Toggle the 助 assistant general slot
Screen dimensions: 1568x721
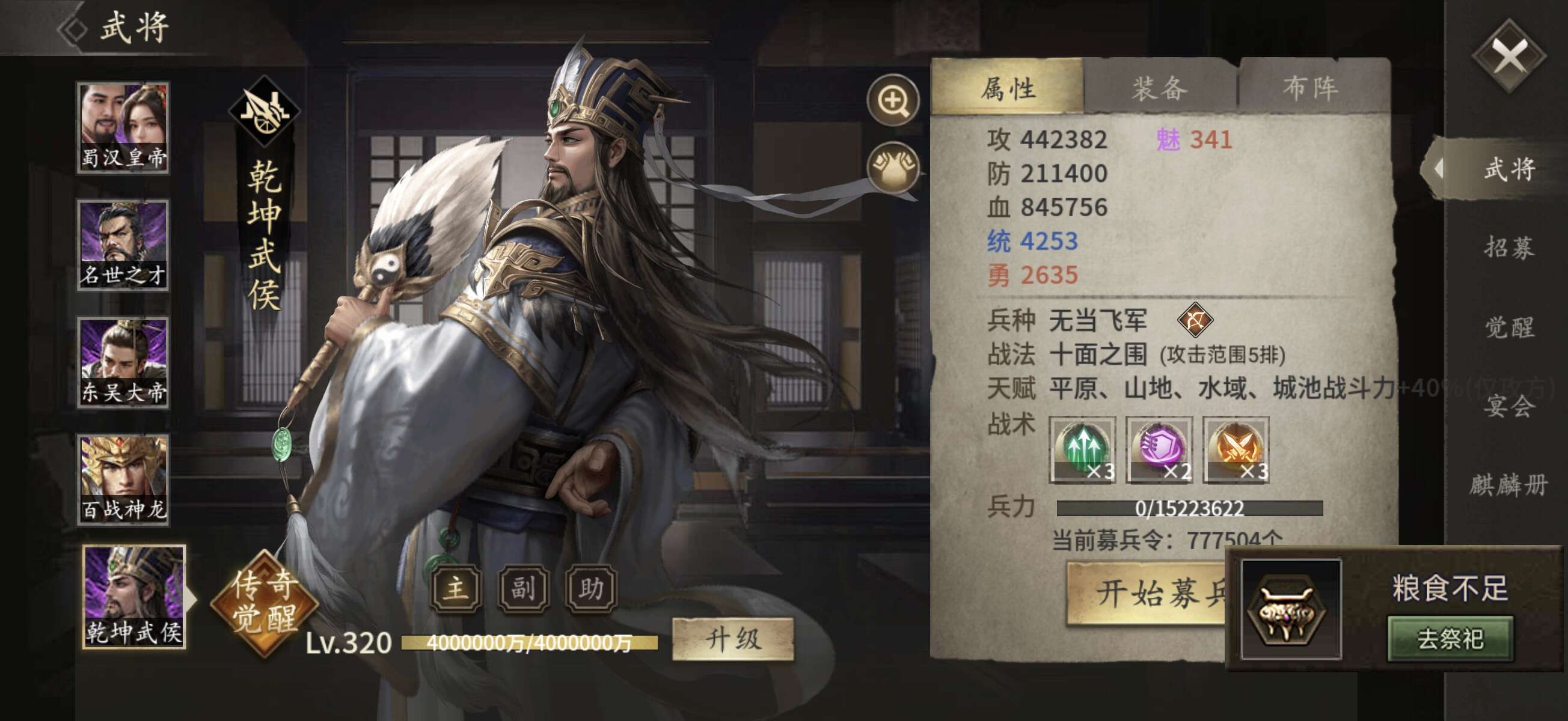coord(591,588)
